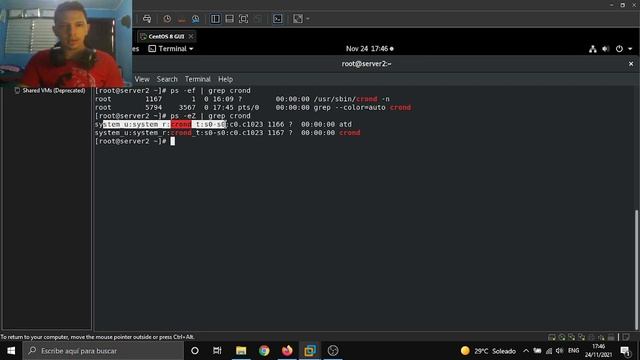
Task: Click the VMware hard disk status icon
Action: 552,337
